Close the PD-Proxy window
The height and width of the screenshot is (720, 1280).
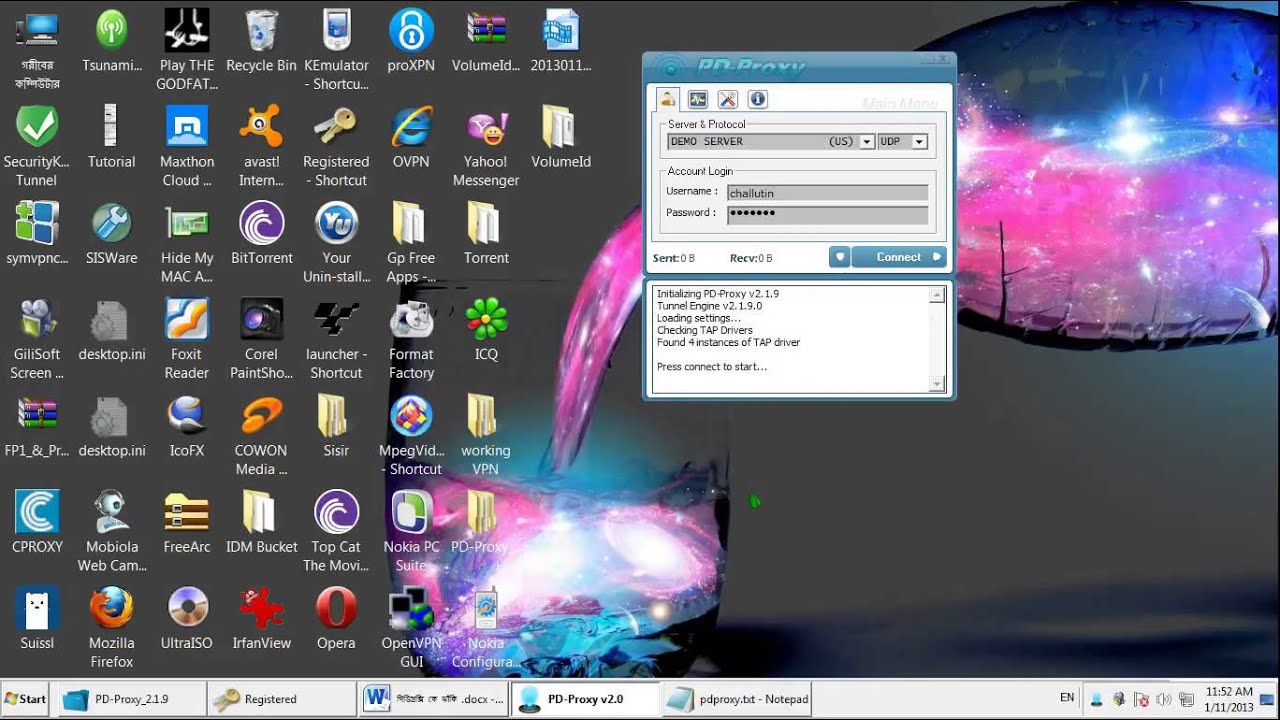click(x=943, y=61)
